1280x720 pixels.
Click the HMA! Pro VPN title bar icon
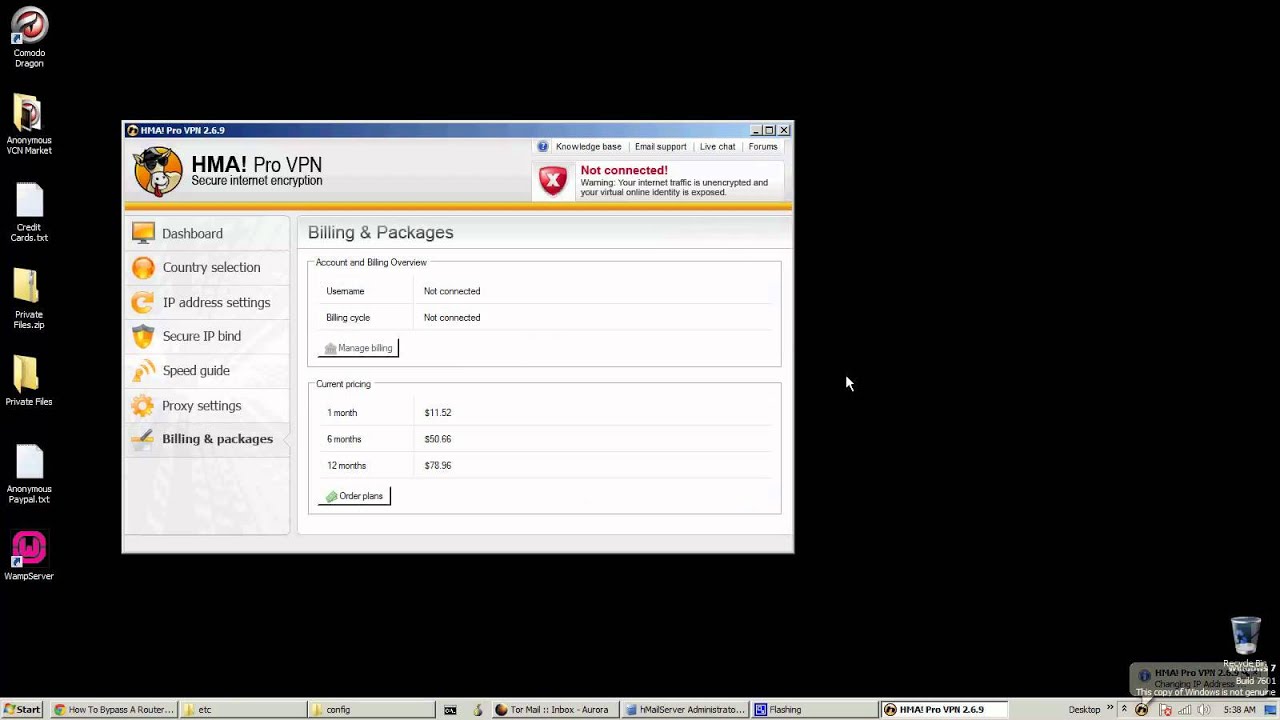click(x=132, y=130)
